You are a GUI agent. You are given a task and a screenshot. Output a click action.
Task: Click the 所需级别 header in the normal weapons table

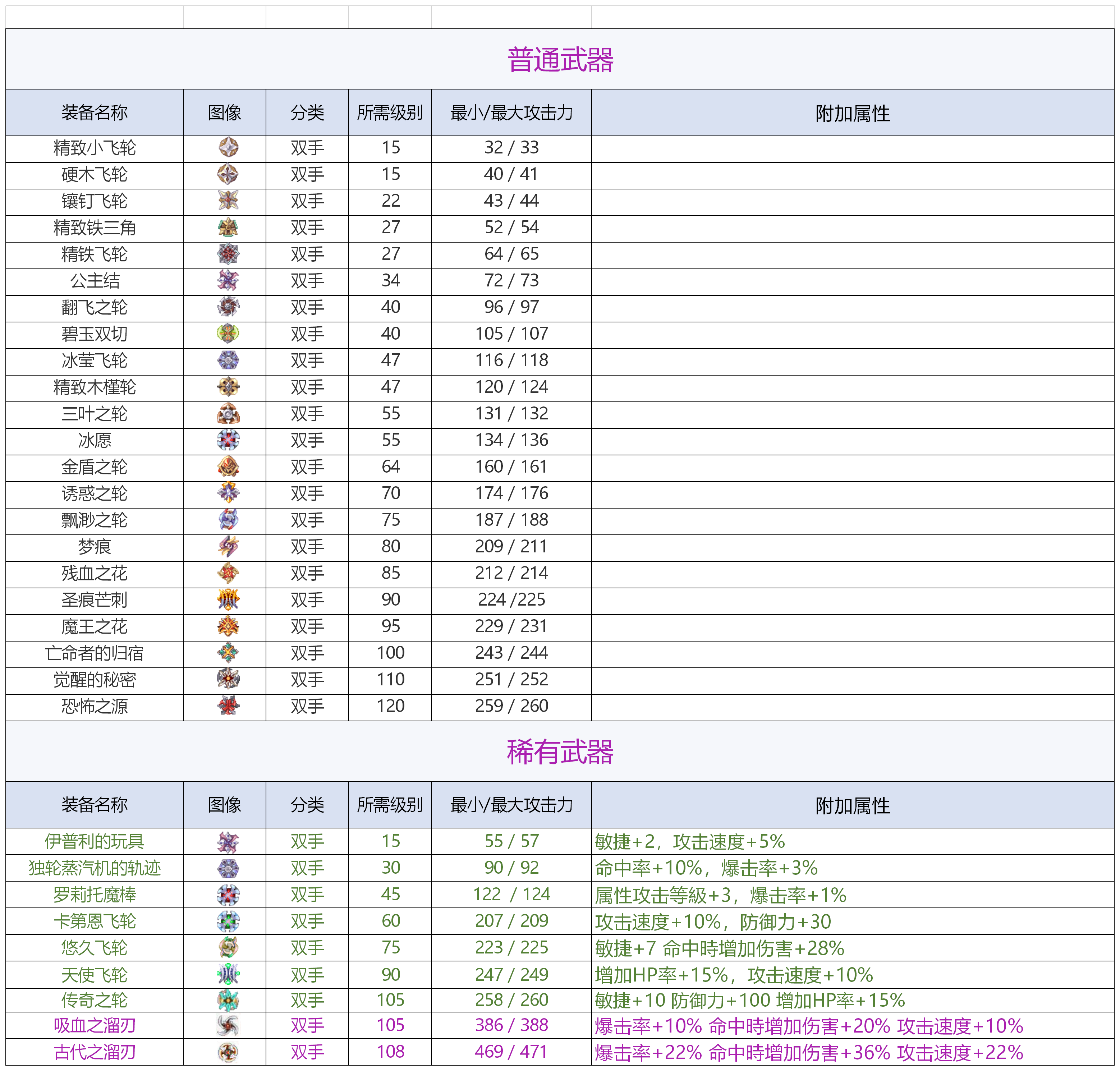(390, 112)
